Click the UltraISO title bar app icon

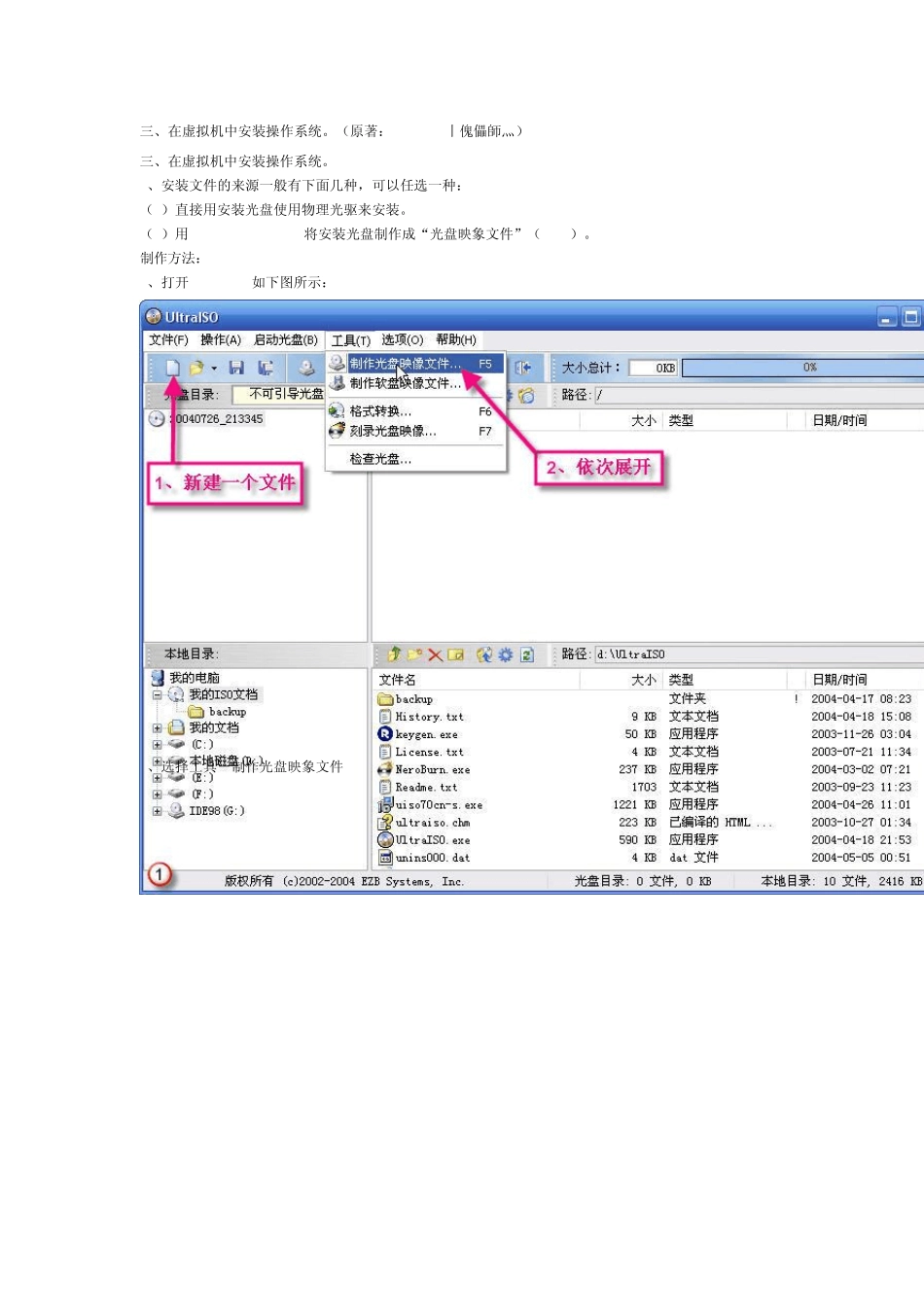153,316
